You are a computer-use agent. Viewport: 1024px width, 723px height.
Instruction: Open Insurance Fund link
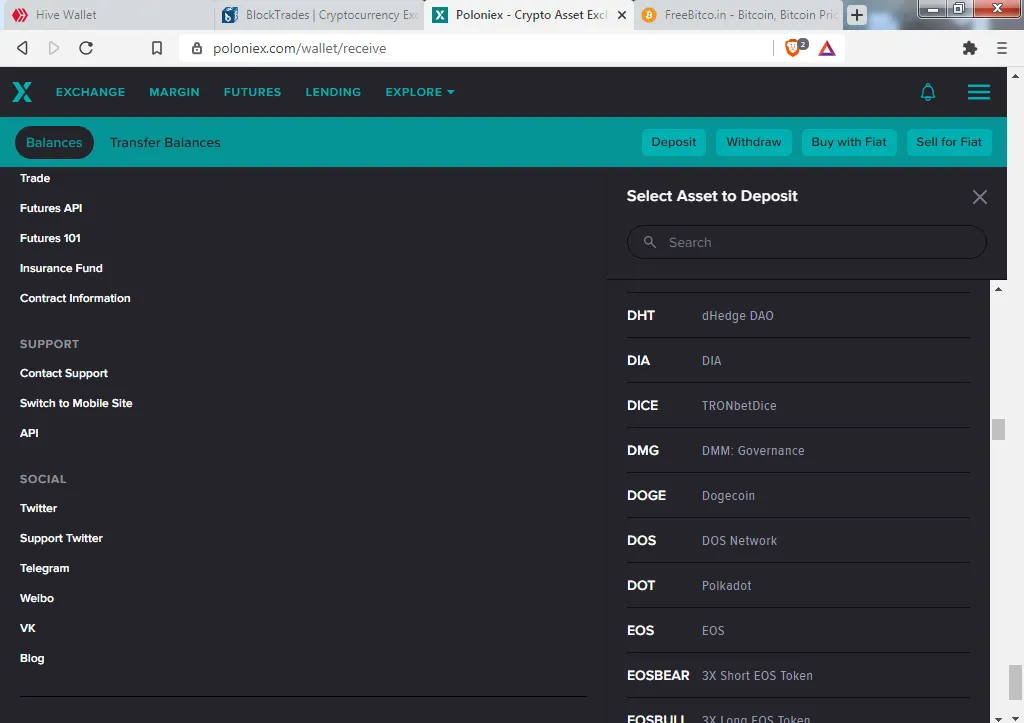pyautogui.click(x=61, y=268)
